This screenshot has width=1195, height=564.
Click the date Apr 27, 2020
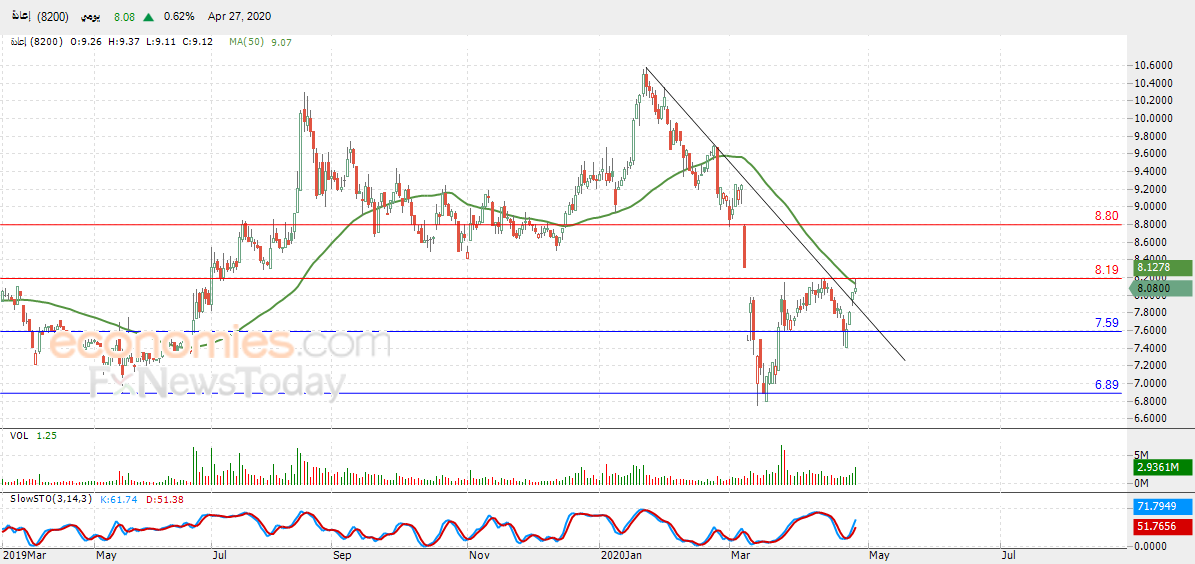(238, 16)
